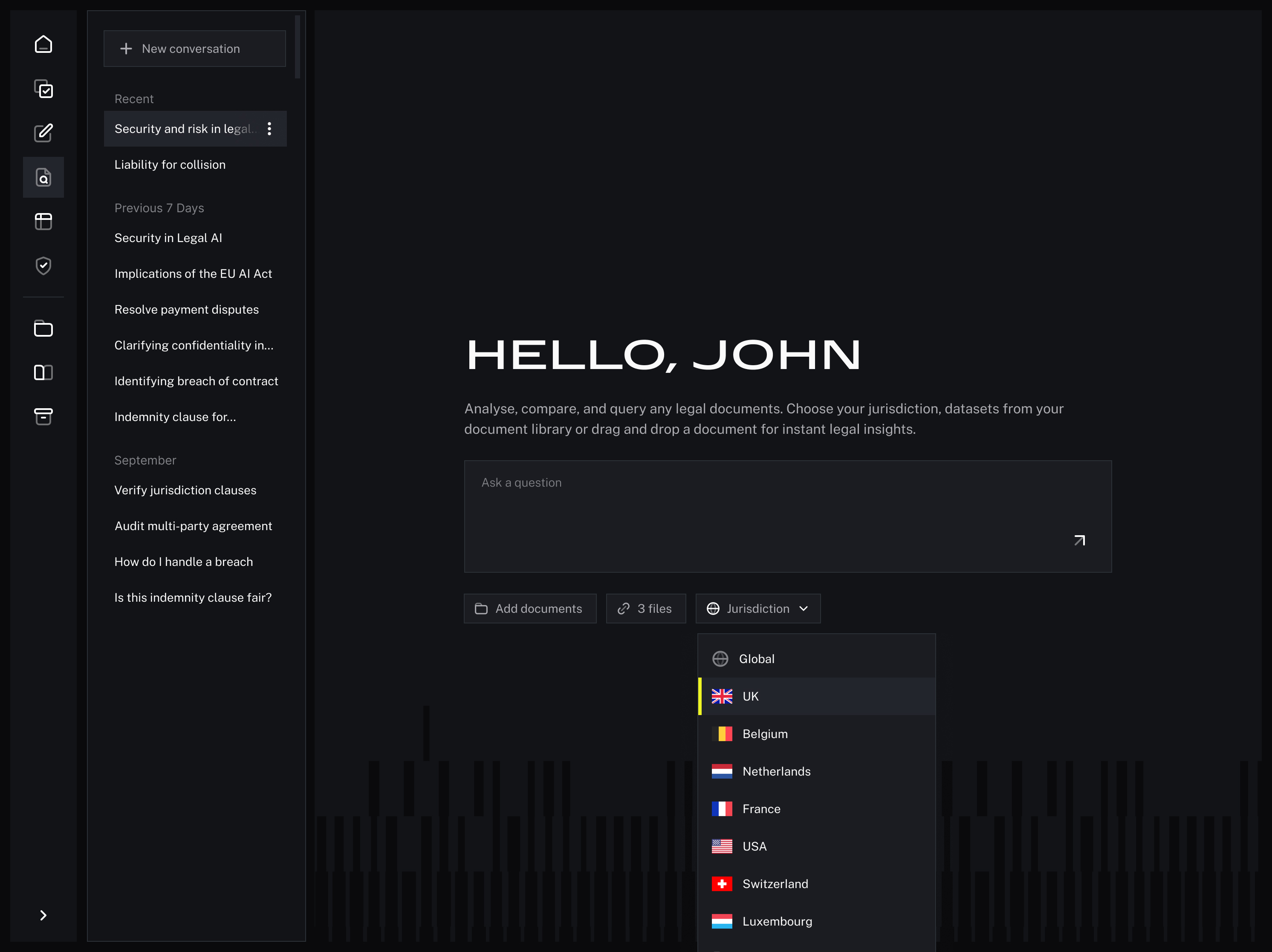Viewport: 1272px width, 952px height.
Task: Submit question with the arrow icon
Action: coord(1079,540)
